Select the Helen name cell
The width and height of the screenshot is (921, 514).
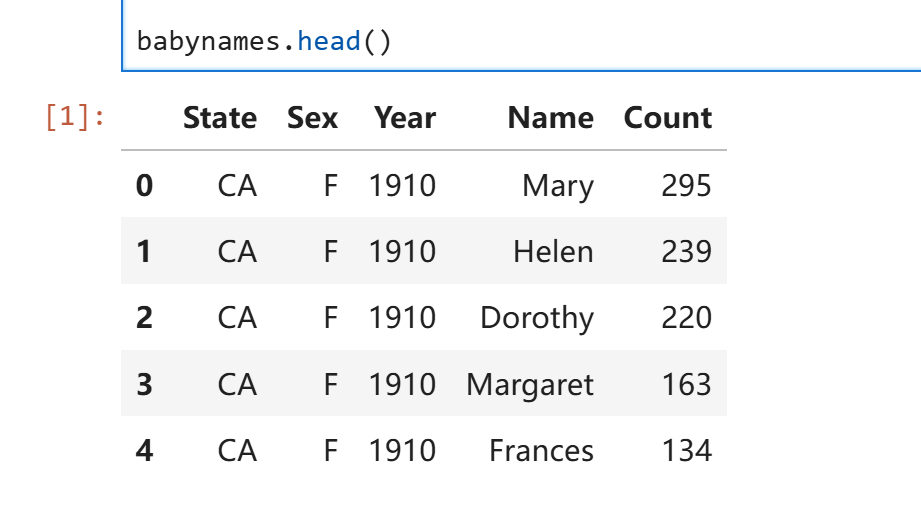point(553,251)
